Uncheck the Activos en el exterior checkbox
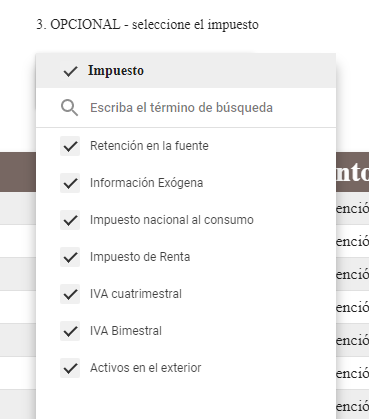The image size is (369, 419). click(x=70, y=368)
